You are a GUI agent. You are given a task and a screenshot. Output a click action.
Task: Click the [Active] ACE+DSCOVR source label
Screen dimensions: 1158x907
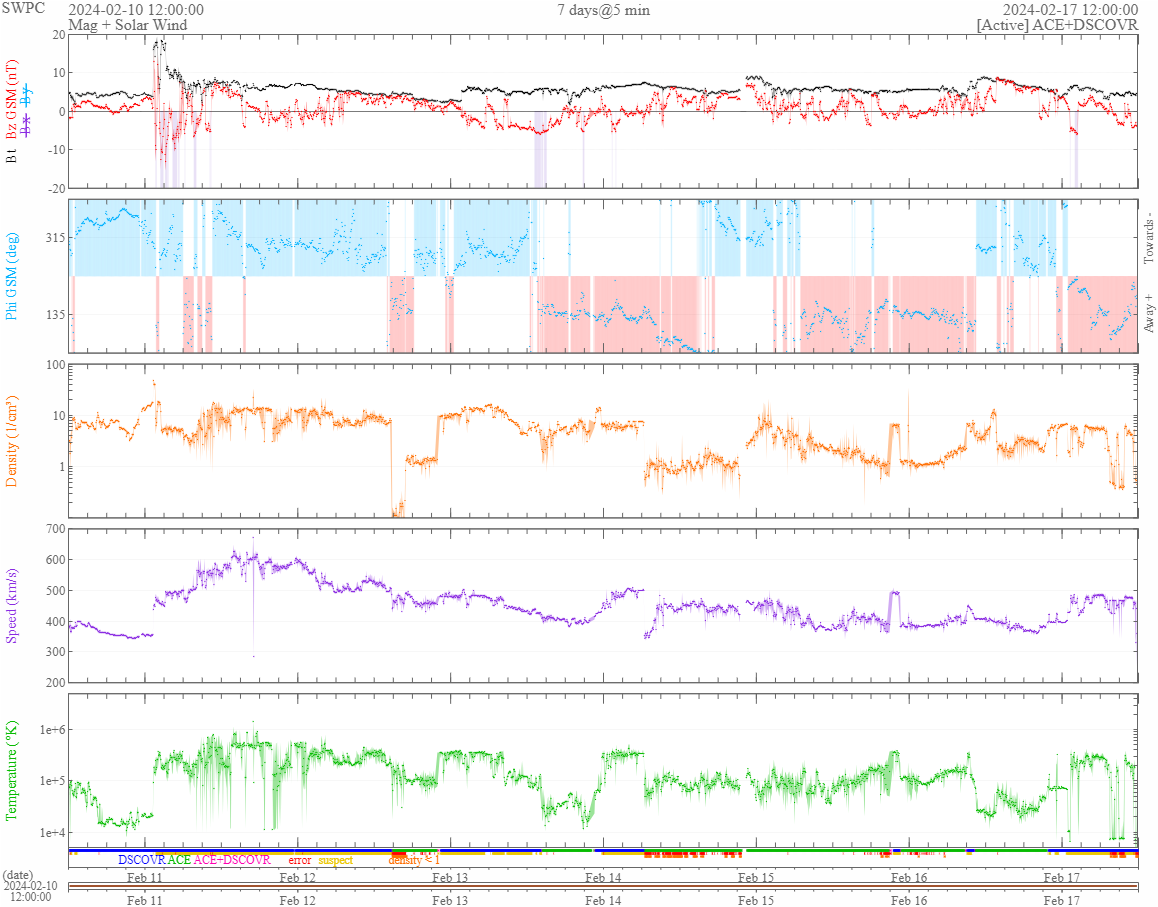point(1057,24)
